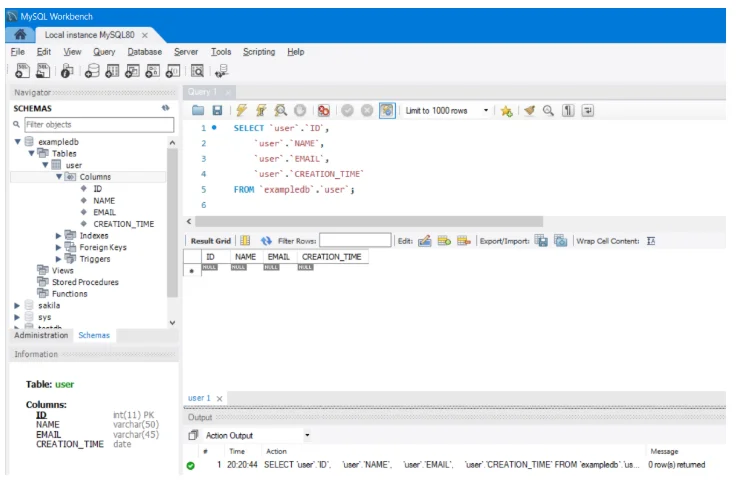Stop the executing query icon

(300, 110)
